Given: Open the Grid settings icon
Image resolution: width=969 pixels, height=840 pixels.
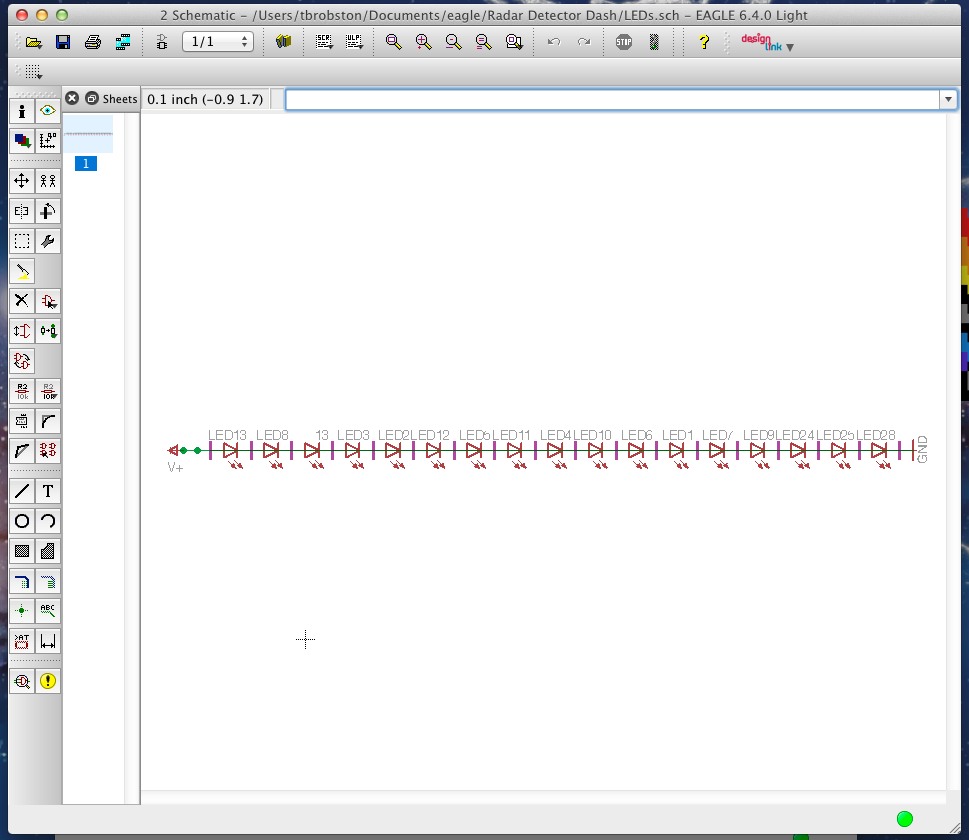Looking at the screenshot, I should point(33,72).
